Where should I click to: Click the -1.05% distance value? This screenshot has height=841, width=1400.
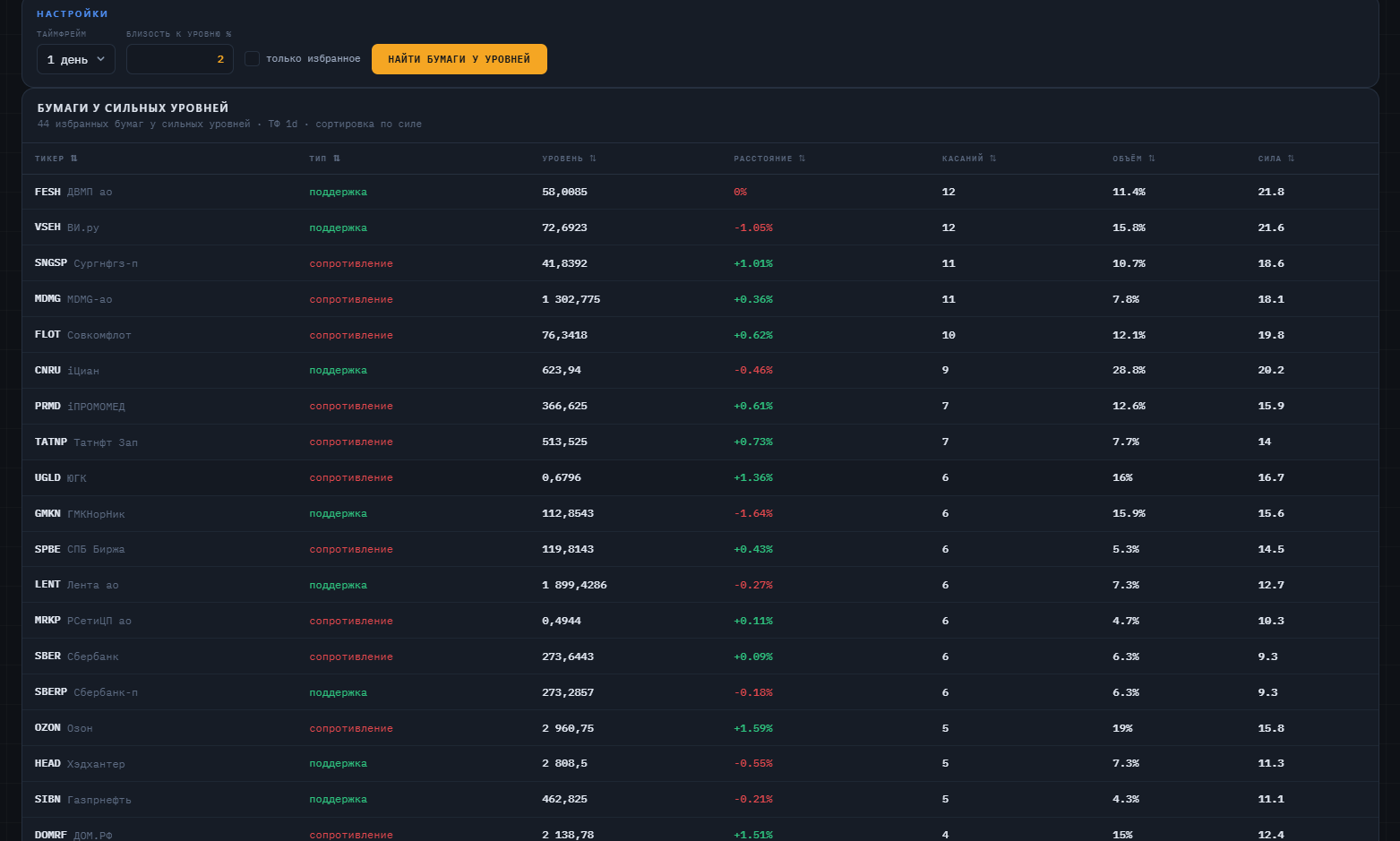(x=753, y=227)
